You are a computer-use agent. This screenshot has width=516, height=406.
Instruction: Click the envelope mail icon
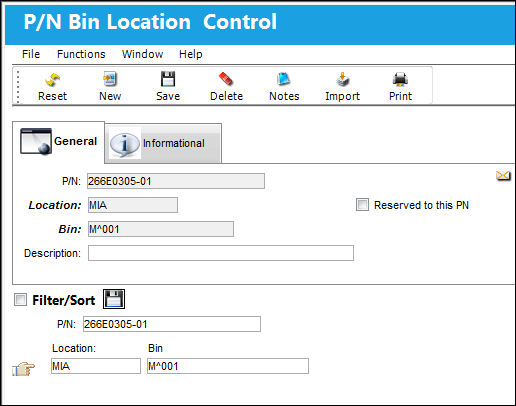pyautogui.click(x=503, y=175)
